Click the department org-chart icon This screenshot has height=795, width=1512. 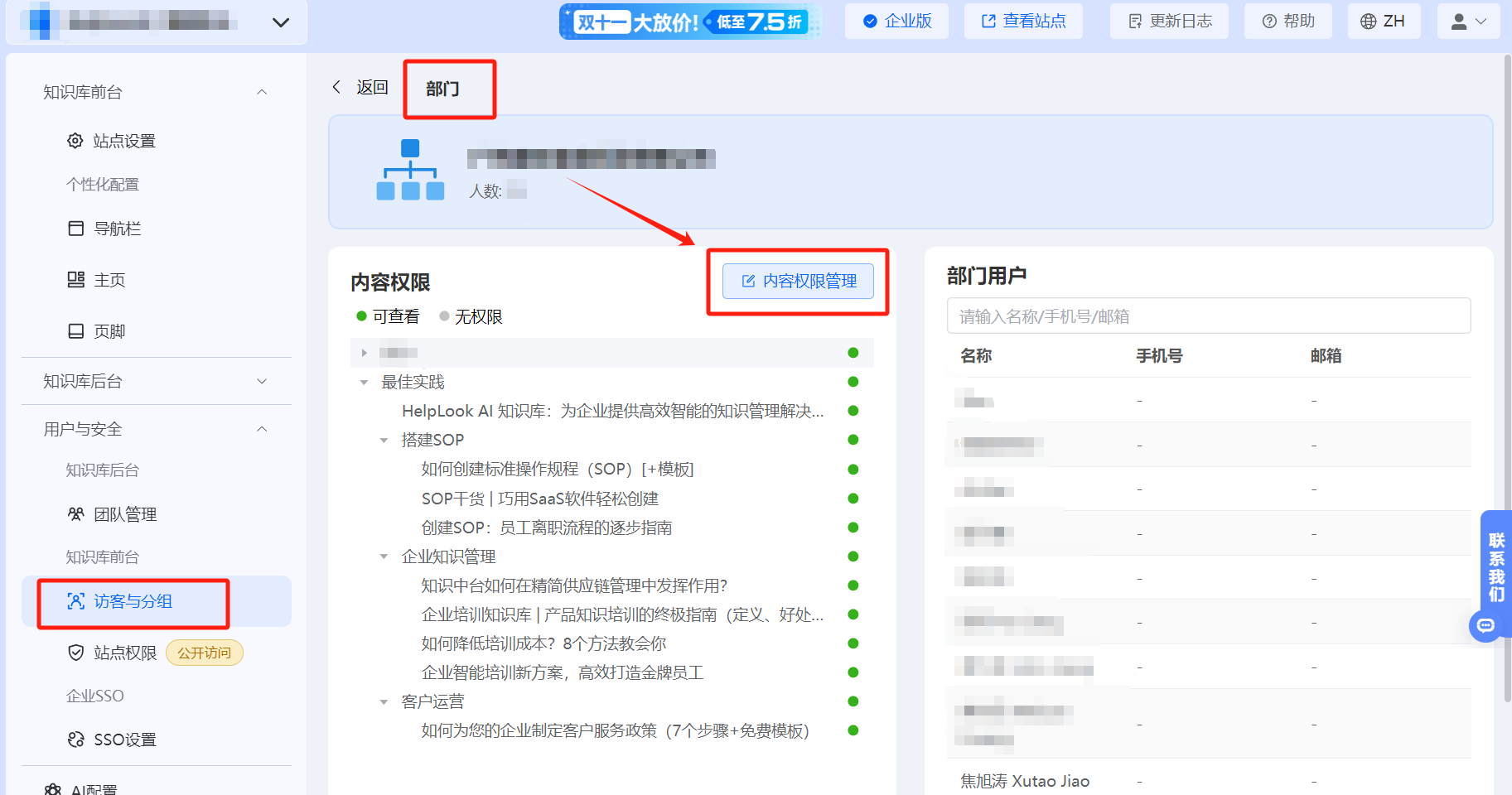410,170
